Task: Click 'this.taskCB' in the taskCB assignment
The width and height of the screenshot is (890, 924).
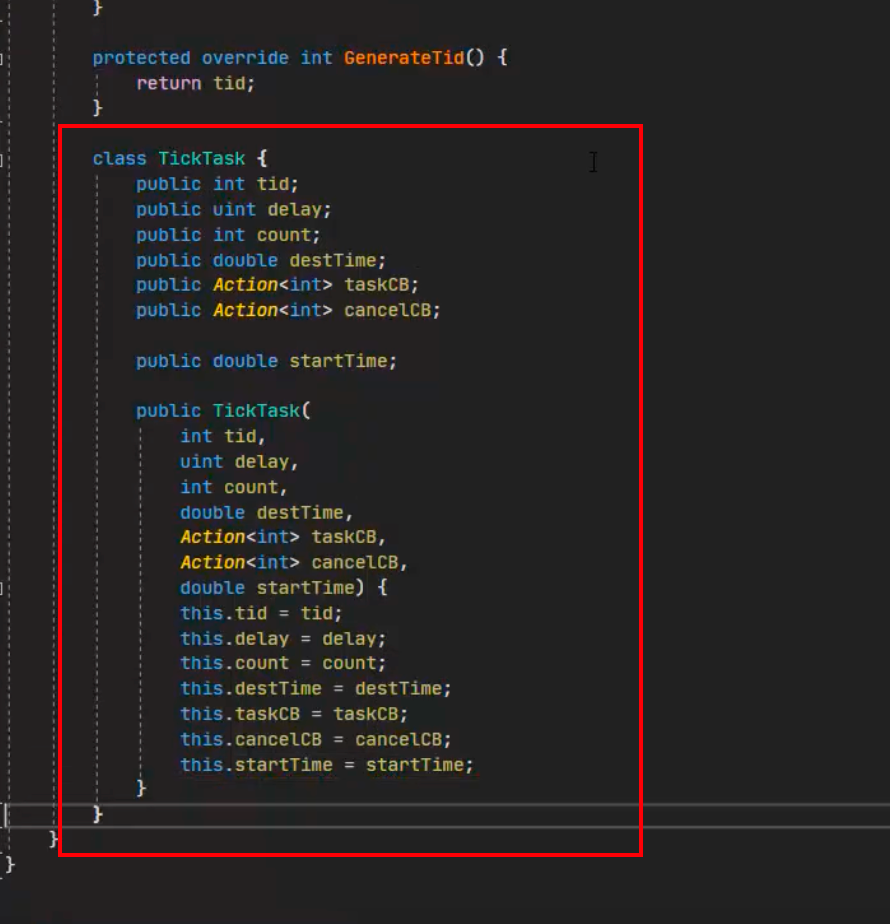Action: (239, 714)
